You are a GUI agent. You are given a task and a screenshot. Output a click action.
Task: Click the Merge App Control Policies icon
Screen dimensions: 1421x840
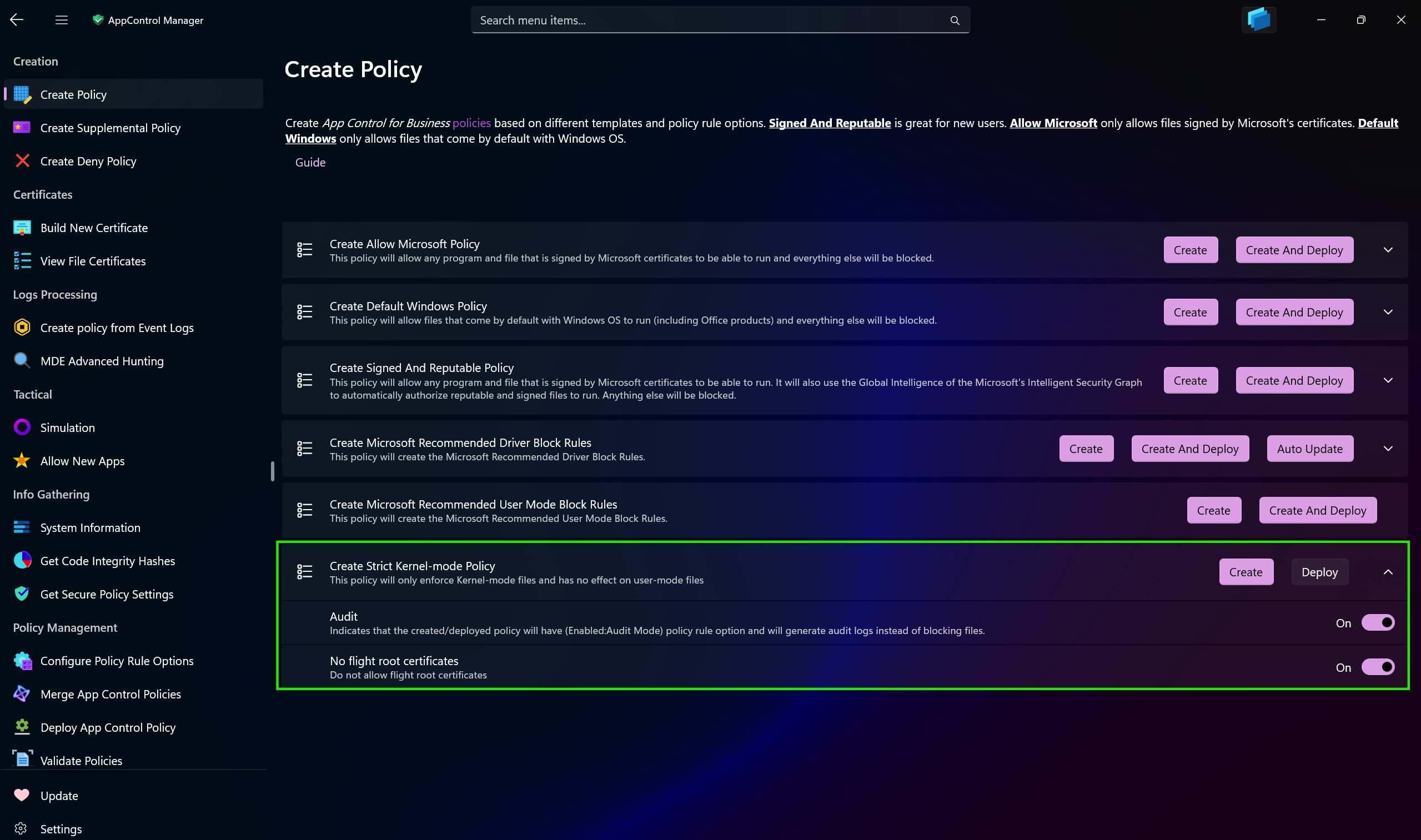pyautogui.click(x=22, y=694)
